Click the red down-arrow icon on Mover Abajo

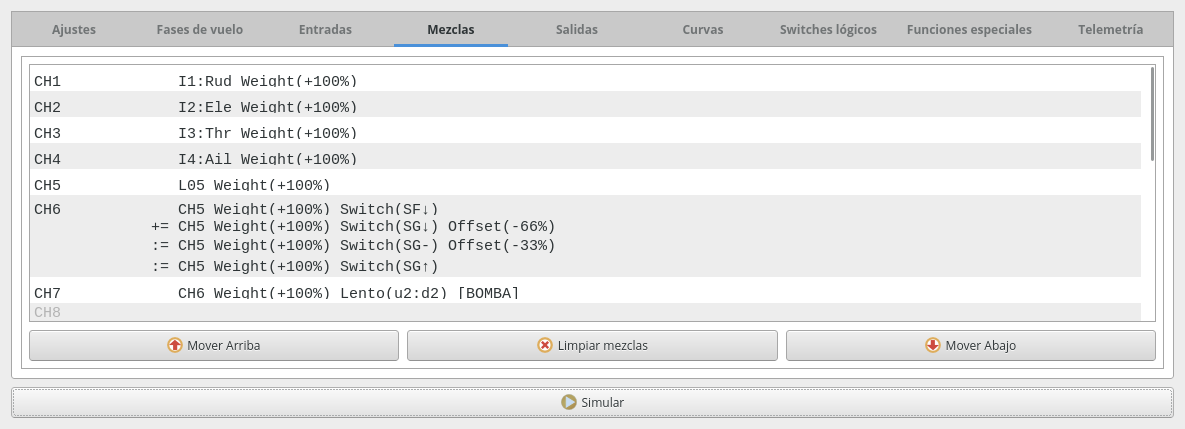[933, 345]
